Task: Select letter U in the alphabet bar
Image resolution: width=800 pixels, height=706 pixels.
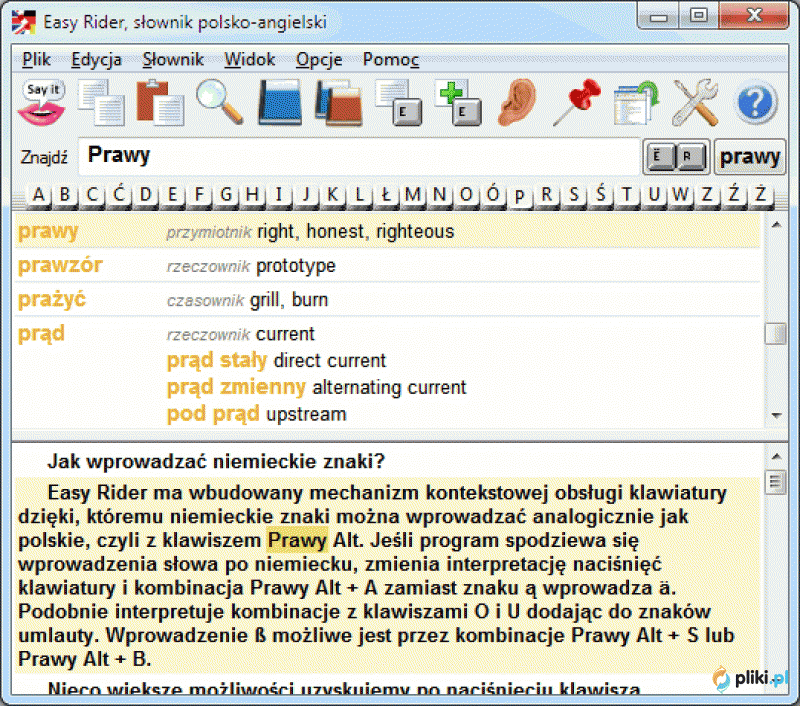Action: click(654, 195)
